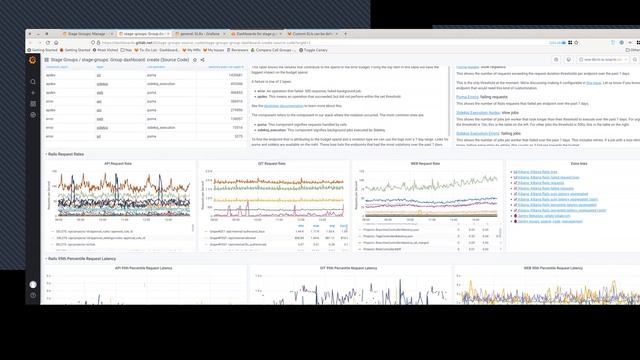Open the My Issues bookmark

214,50
